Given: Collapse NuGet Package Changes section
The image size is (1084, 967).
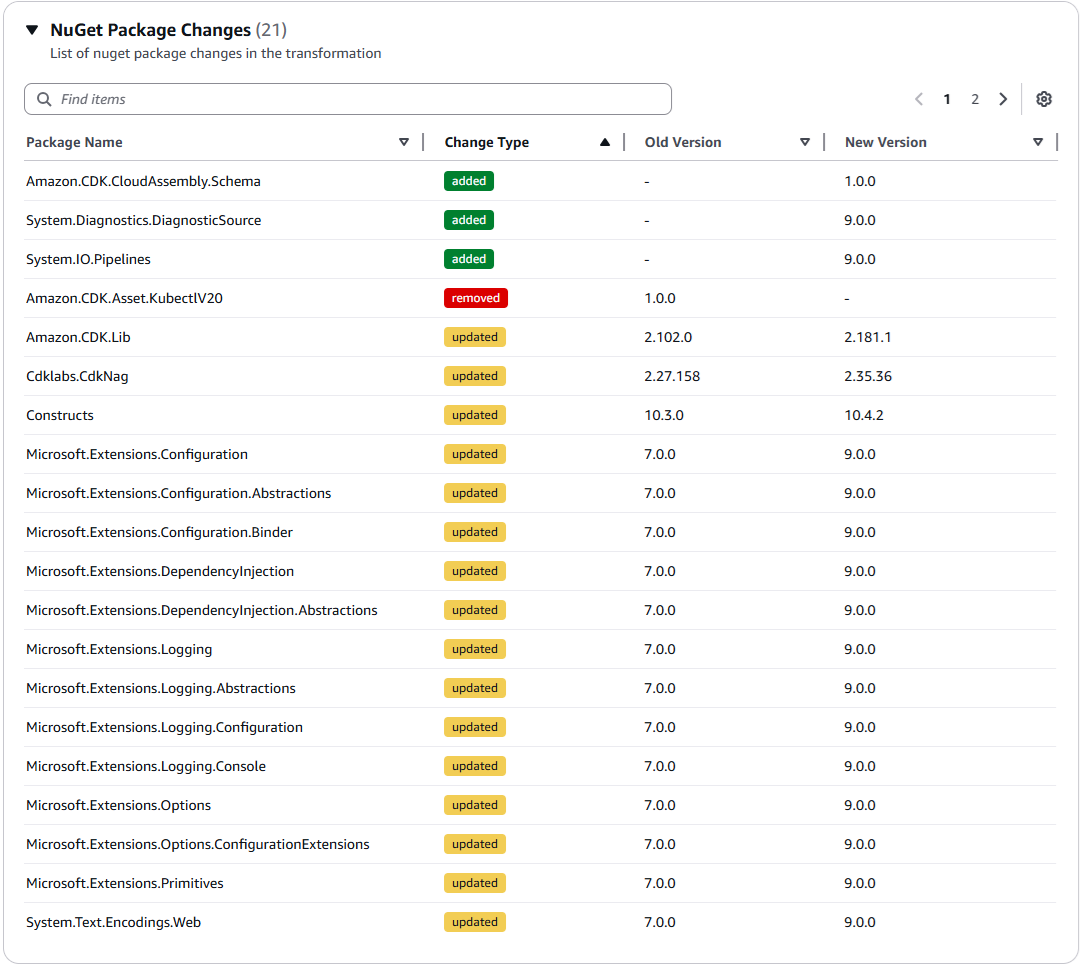Looking at the screenshot, I should [32, 30].
